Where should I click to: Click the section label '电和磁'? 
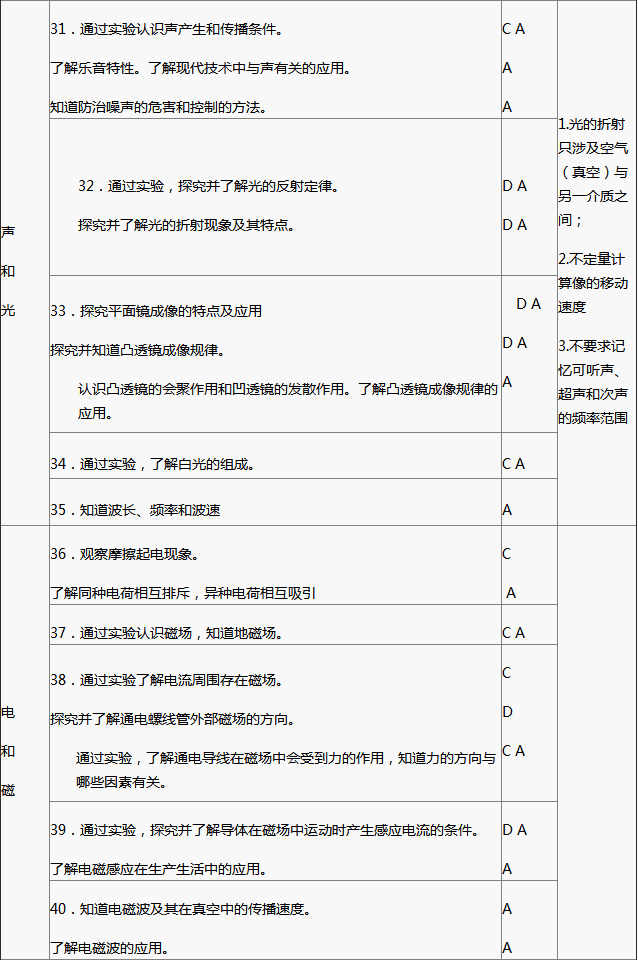click(8, 751)
